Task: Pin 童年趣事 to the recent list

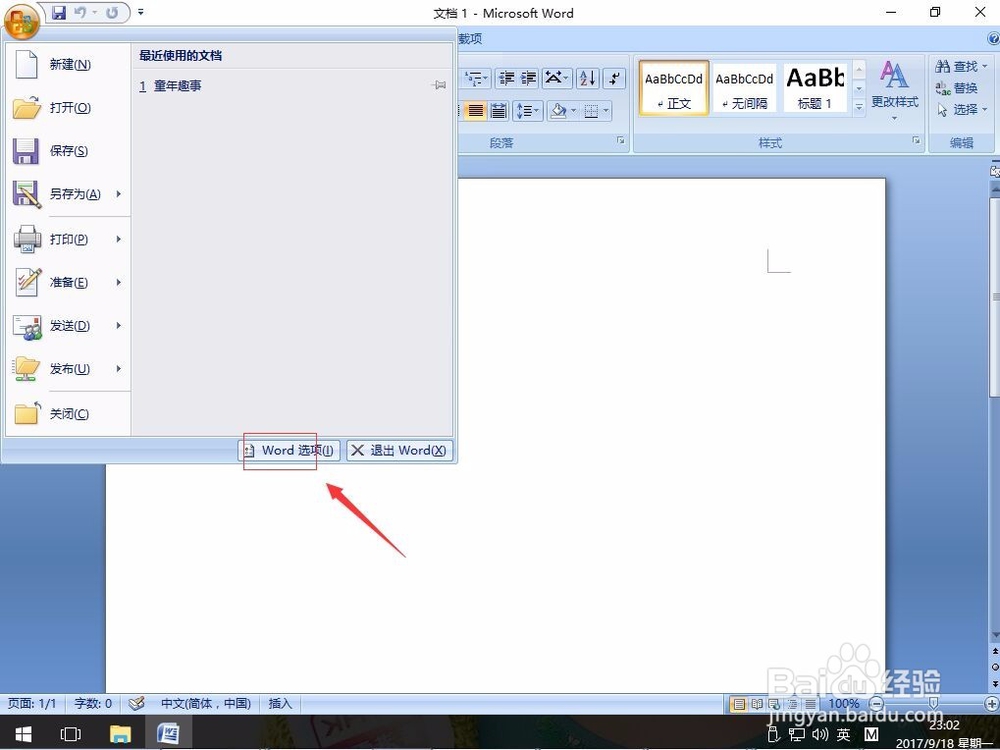Action: [x=439, y=85]
